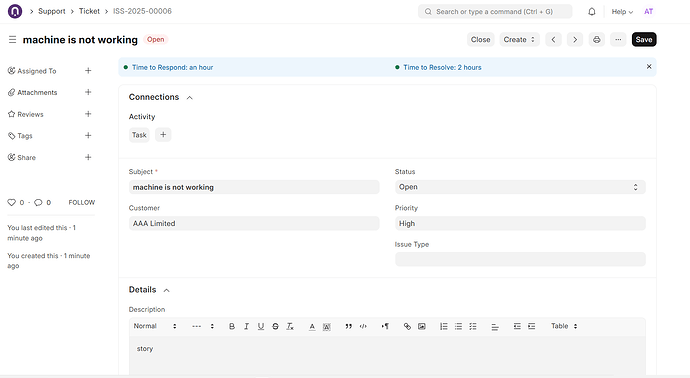690x378 pixels.
Task: Print the ticket using printer icon
Action: pos(596,40)
